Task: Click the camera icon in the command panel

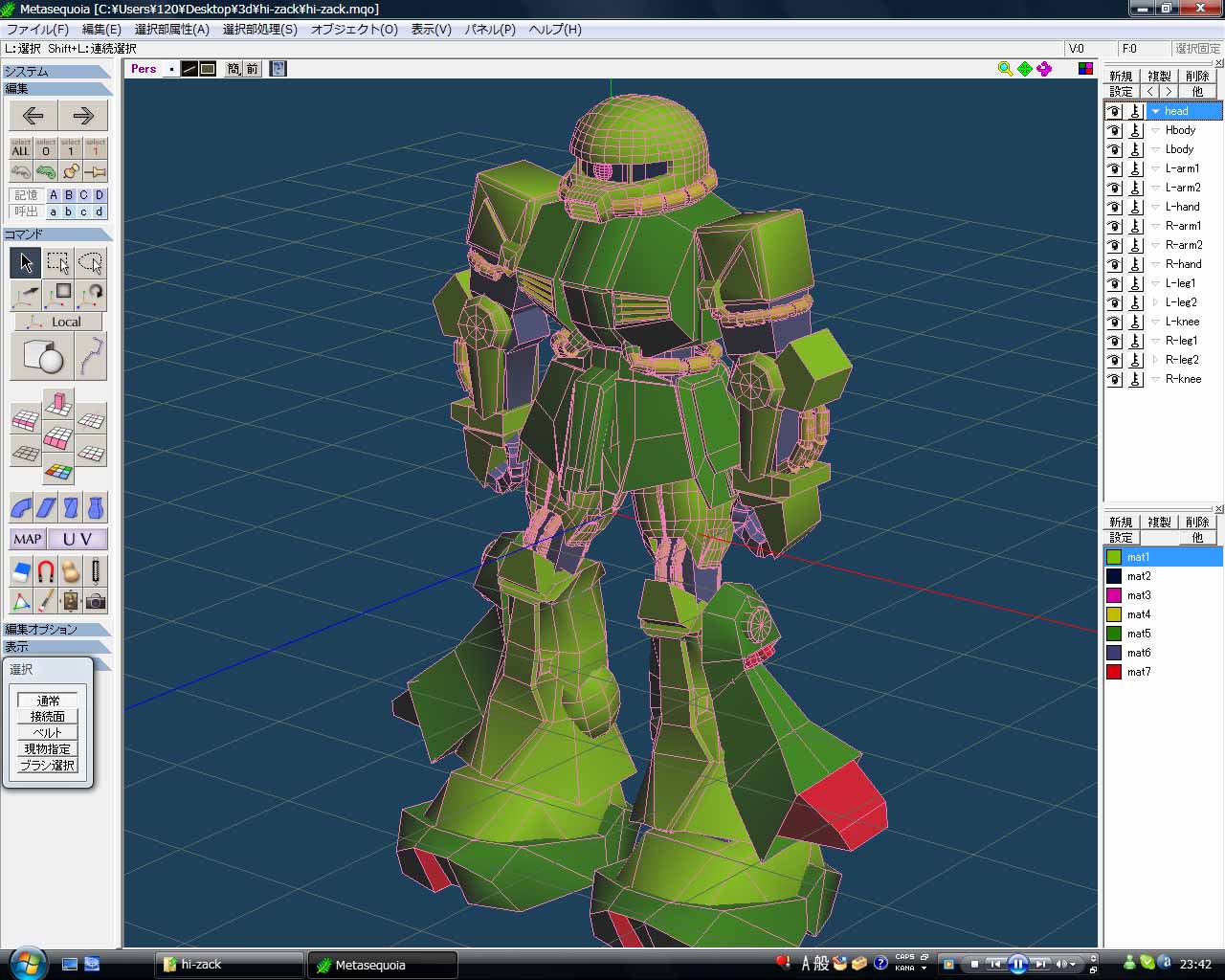Action: tap(96, 601)
